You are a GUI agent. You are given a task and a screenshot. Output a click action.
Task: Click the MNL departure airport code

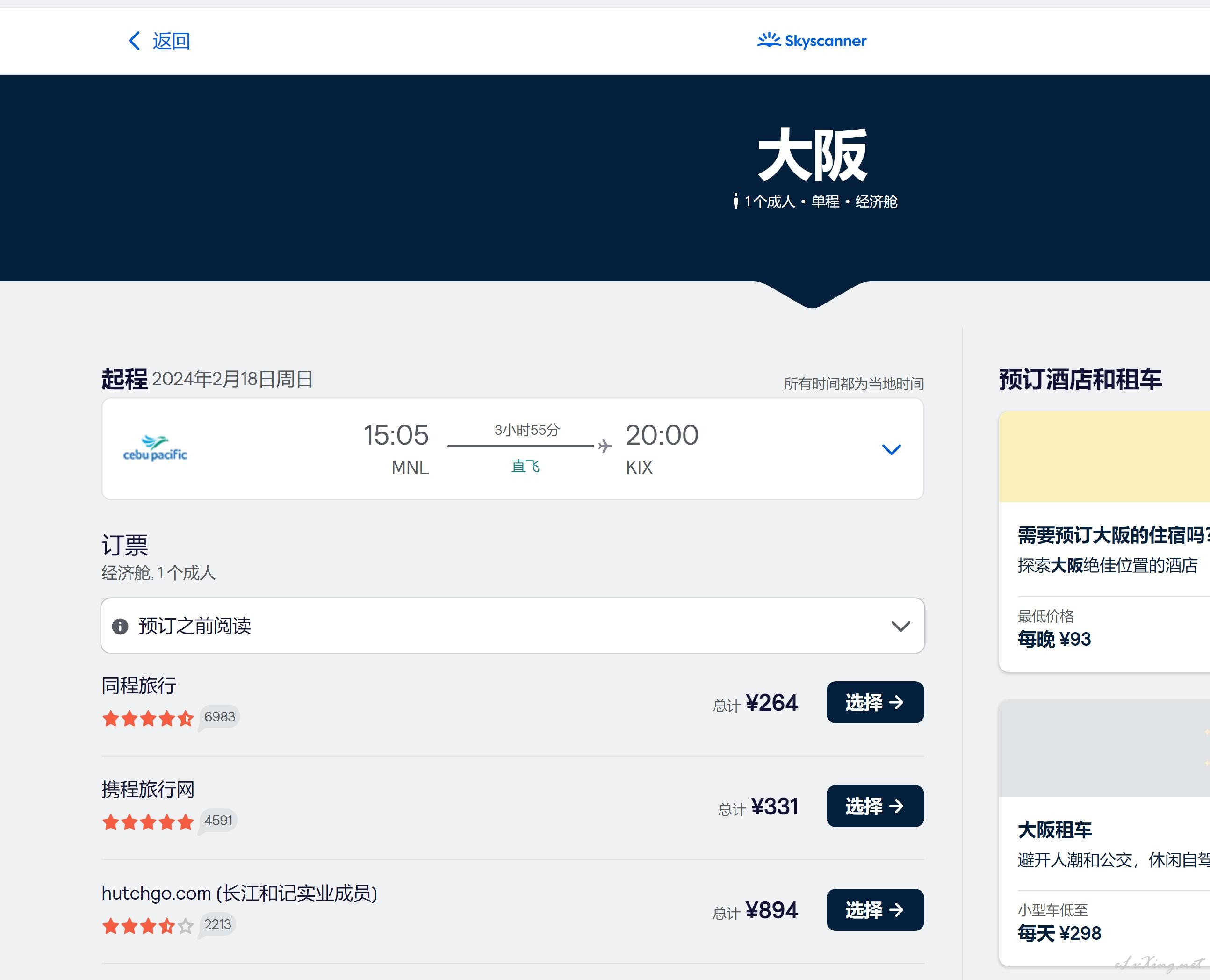click(411, 468)
